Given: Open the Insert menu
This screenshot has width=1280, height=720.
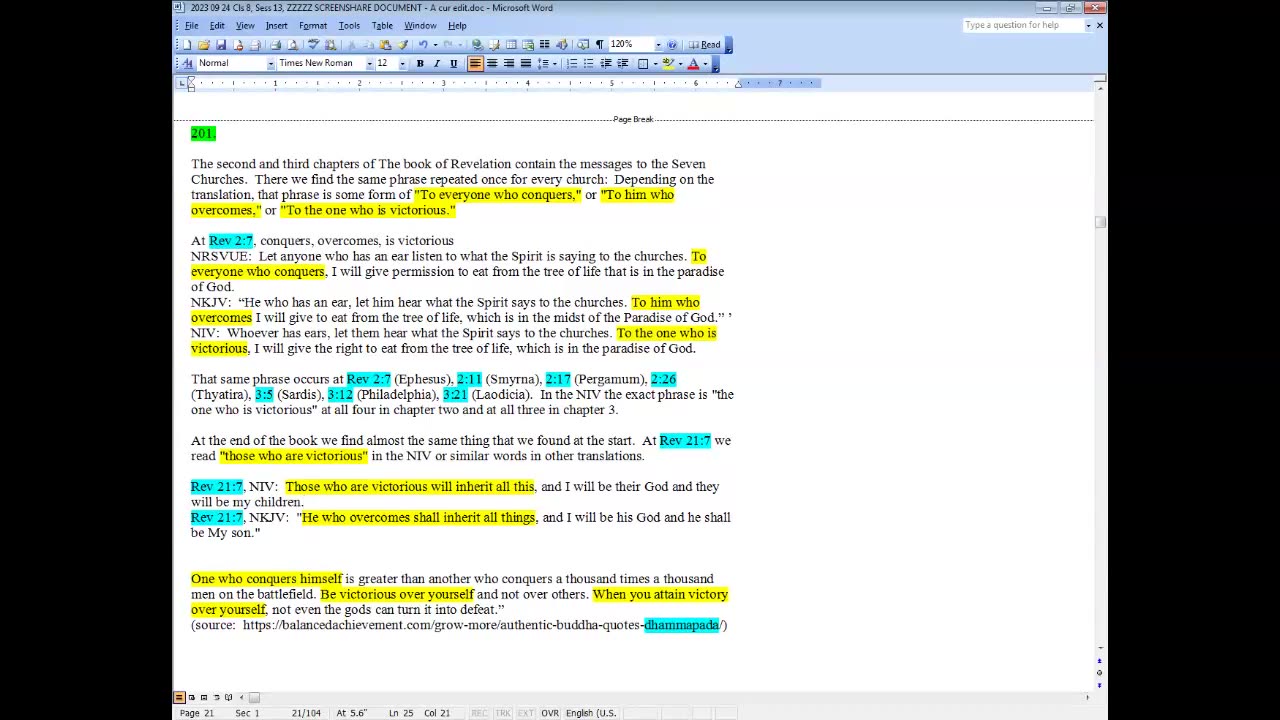Looking at the screenshot, I should (276, 25).
